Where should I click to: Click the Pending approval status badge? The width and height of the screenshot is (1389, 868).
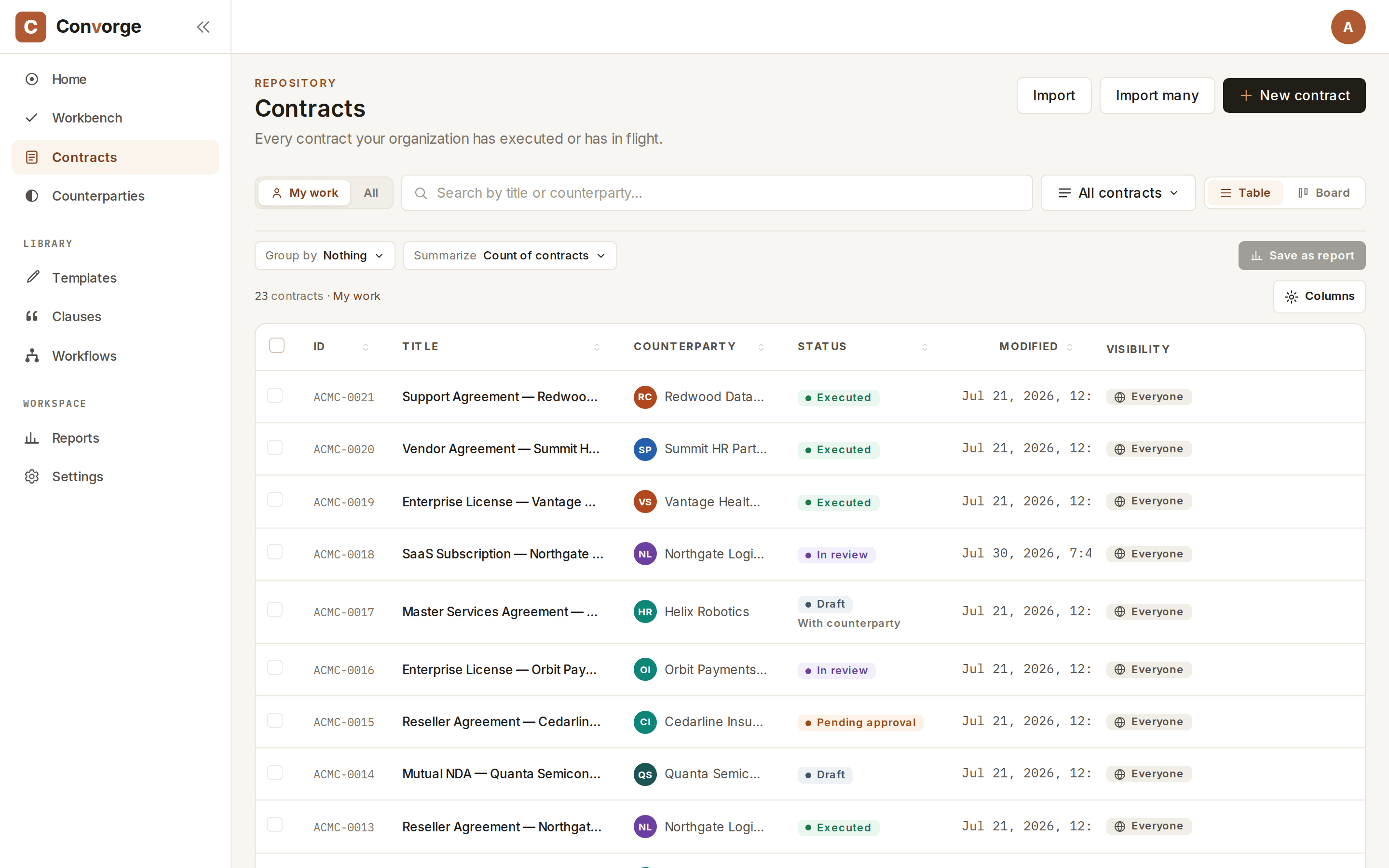[x=860, y=722]
